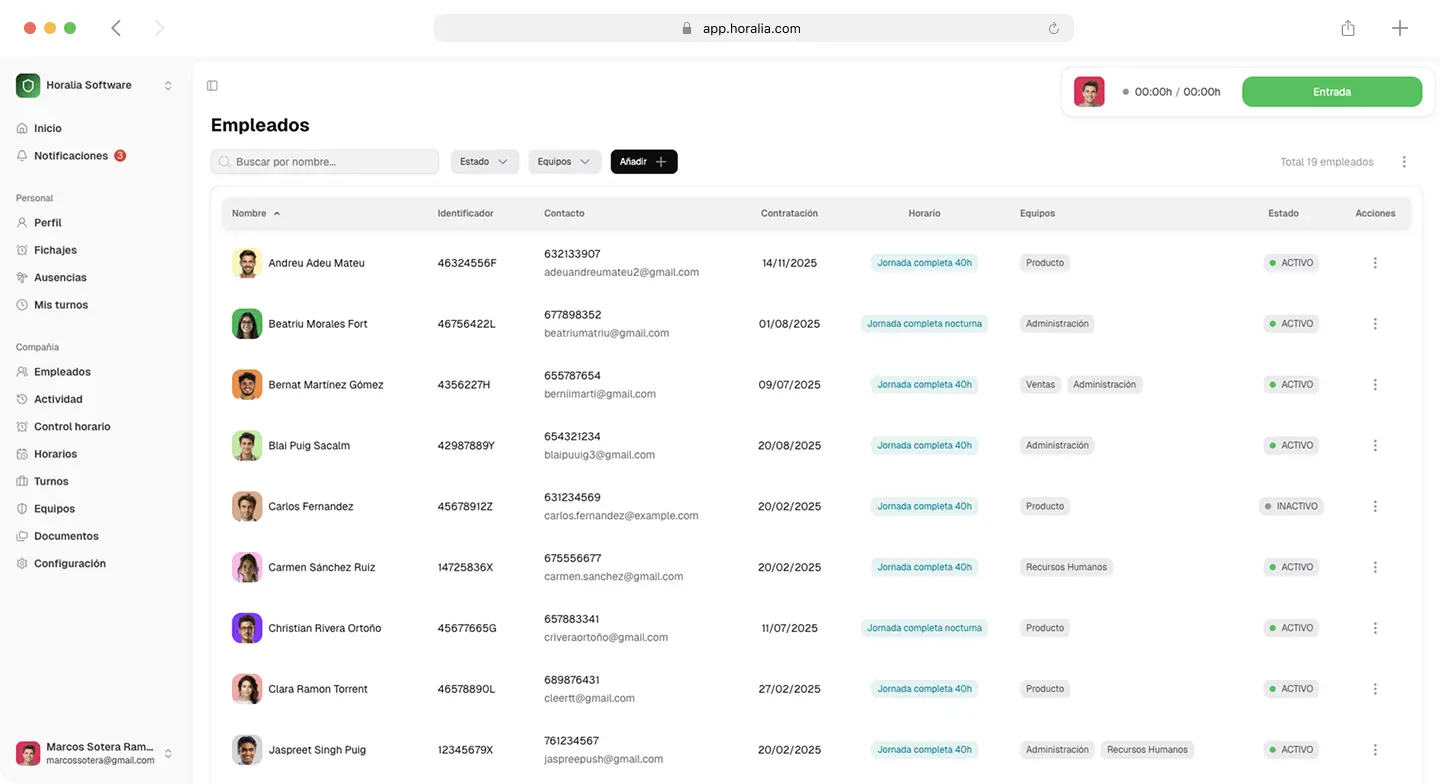
Task: Click the green Entrada button
Action: click(1331, 92)
